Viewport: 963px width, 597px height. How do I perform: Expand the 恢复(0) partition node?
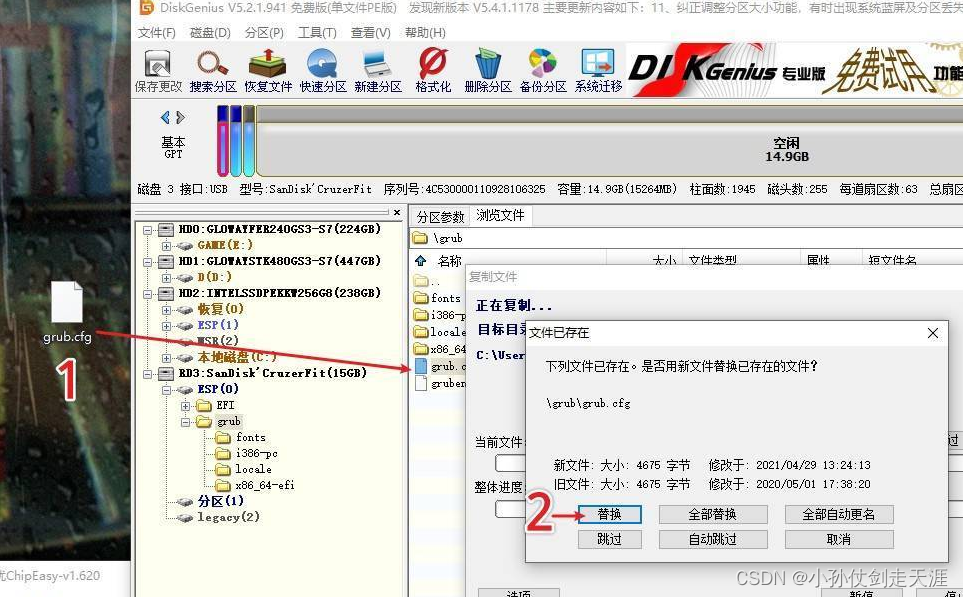click(x=166, y=310)
